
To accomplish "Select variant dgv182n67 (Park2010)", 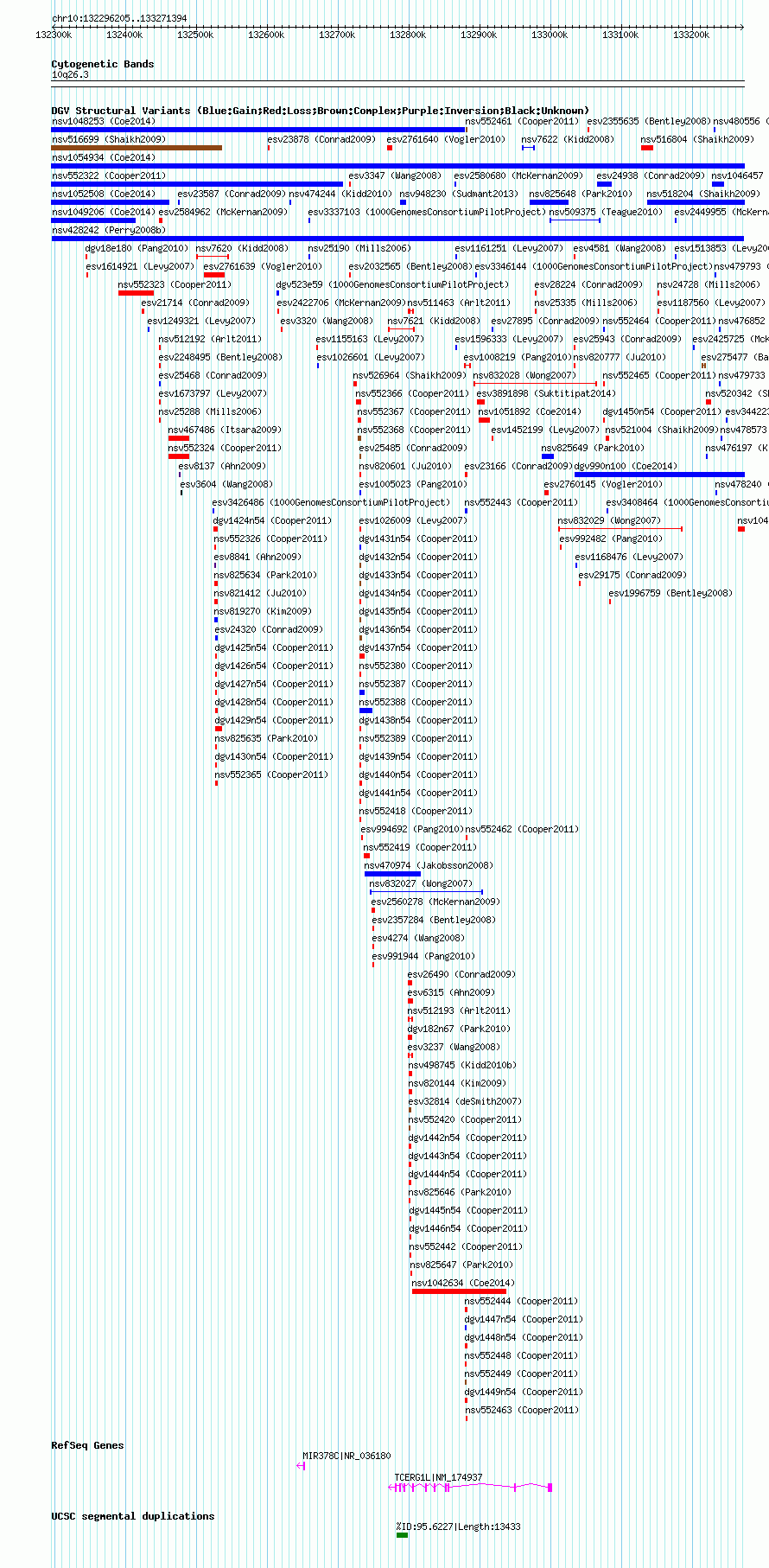I will 459,1029.
